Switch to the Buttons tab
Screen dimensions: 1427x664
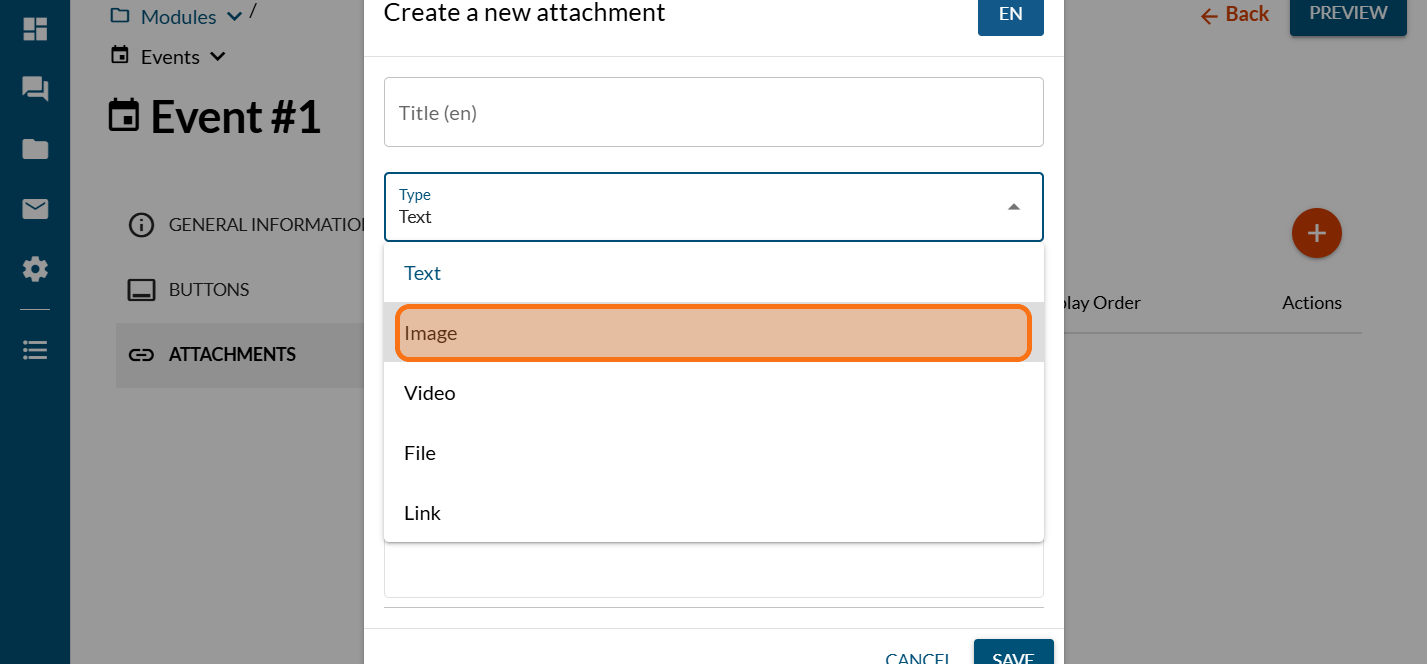(x=208, y=290)
